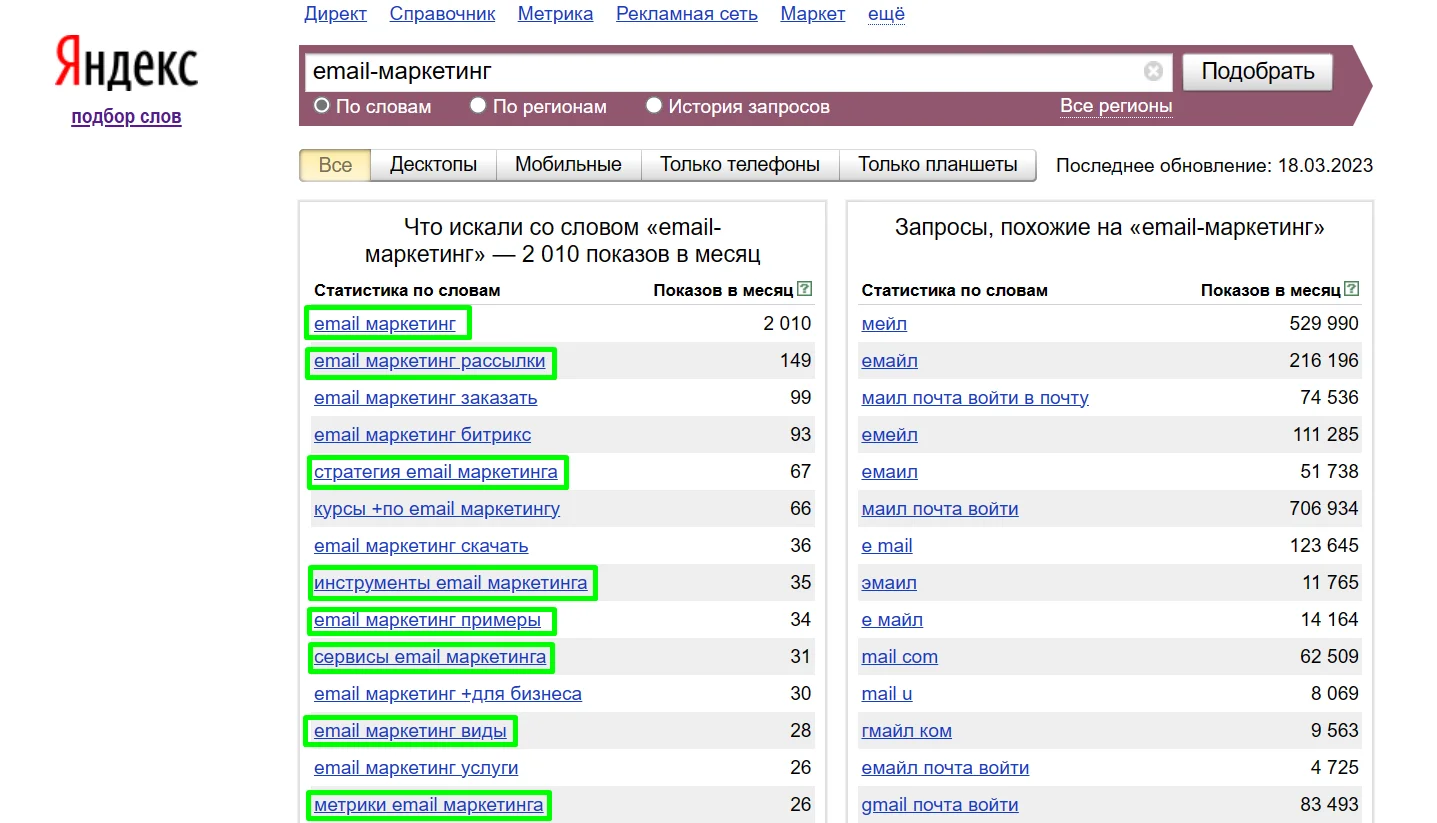Clear the search field with the X icon
The width and height of the screenshot is (1437, 823).
click(x=1153, y=72)
